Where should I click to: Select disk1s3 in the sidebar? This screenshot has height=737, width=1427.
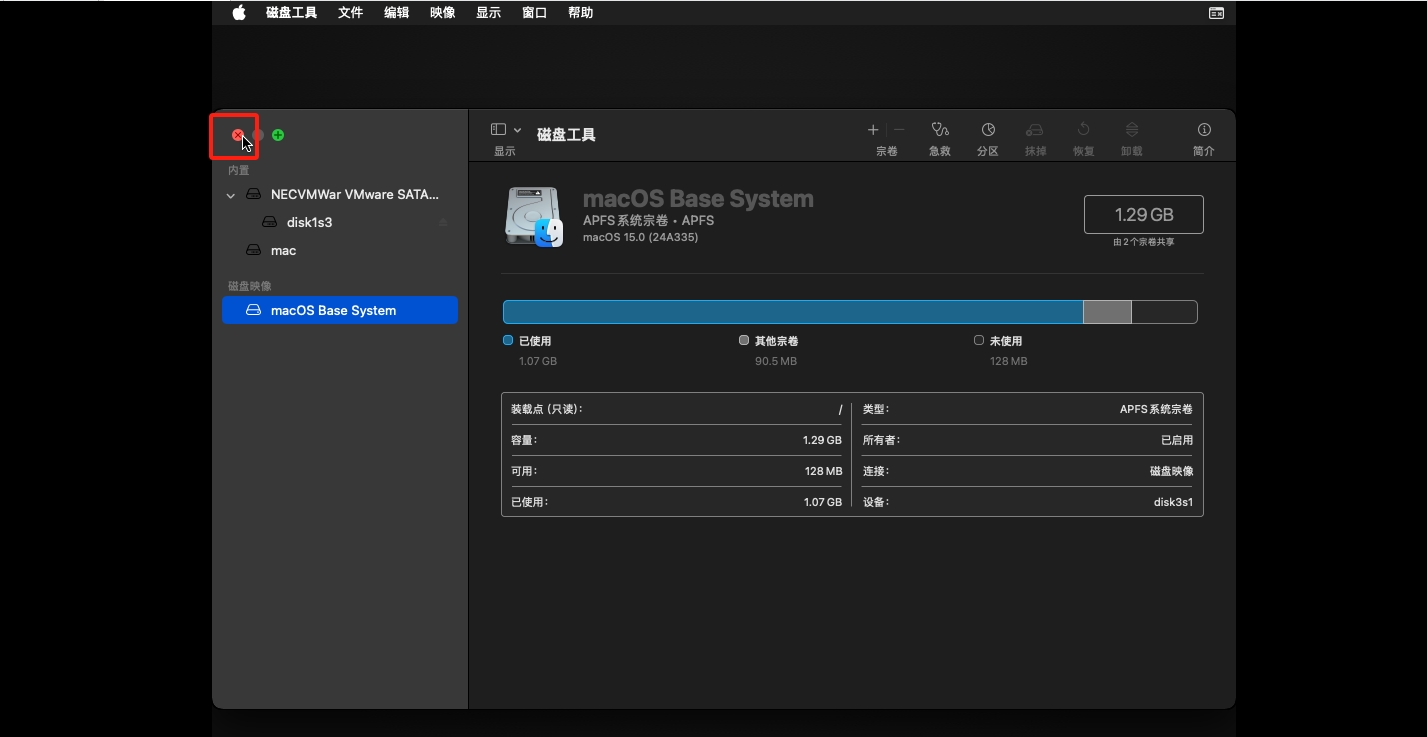click(x=309, y=223)
